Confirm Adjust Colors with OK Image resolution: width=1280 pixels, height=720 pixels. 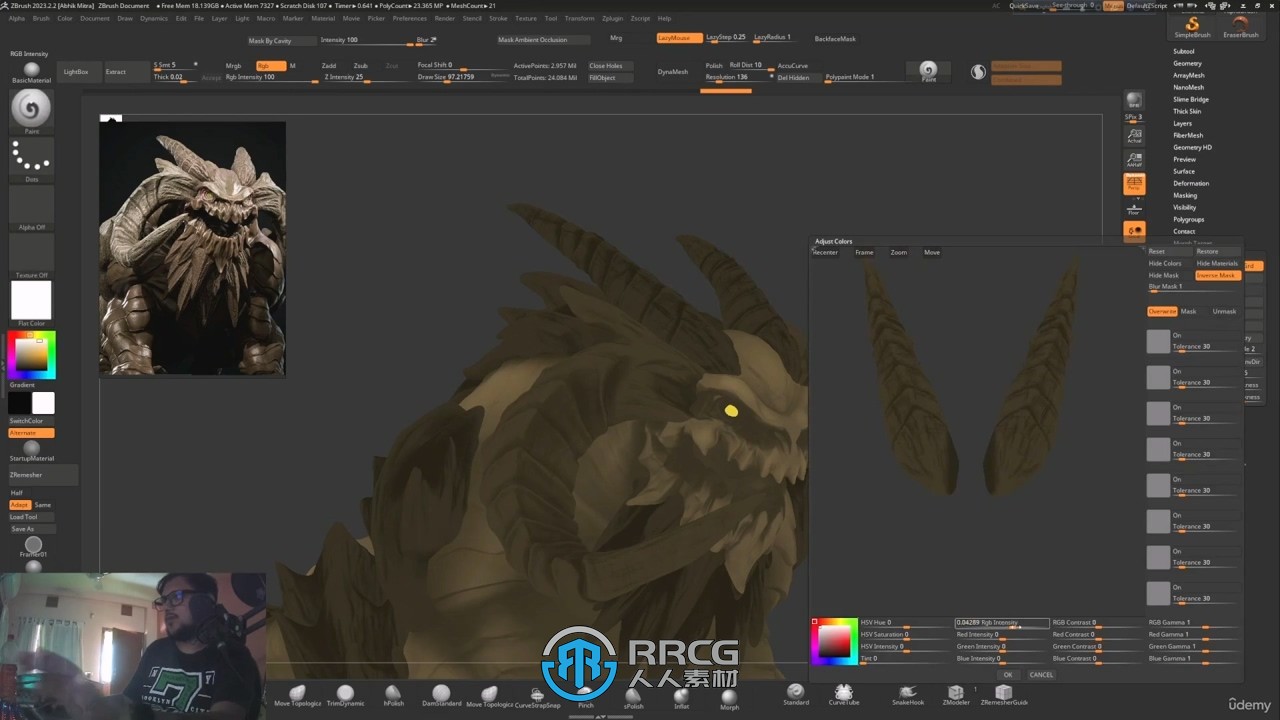(x=1008, y=674)
